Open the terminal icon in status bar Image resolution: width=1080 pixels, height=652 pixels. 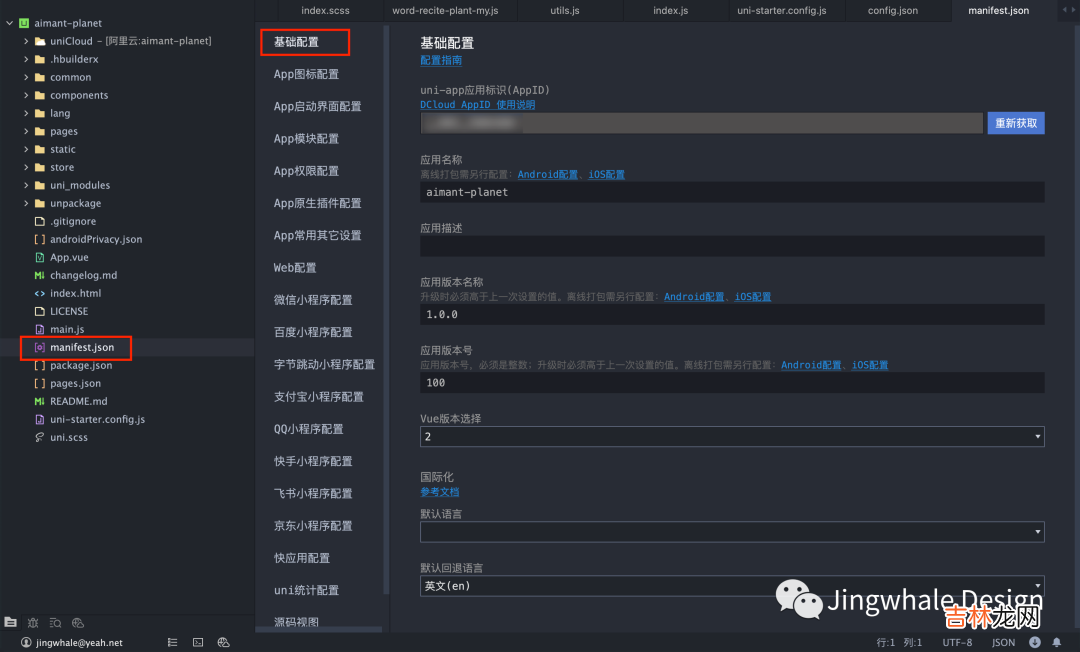pos(198,642)
